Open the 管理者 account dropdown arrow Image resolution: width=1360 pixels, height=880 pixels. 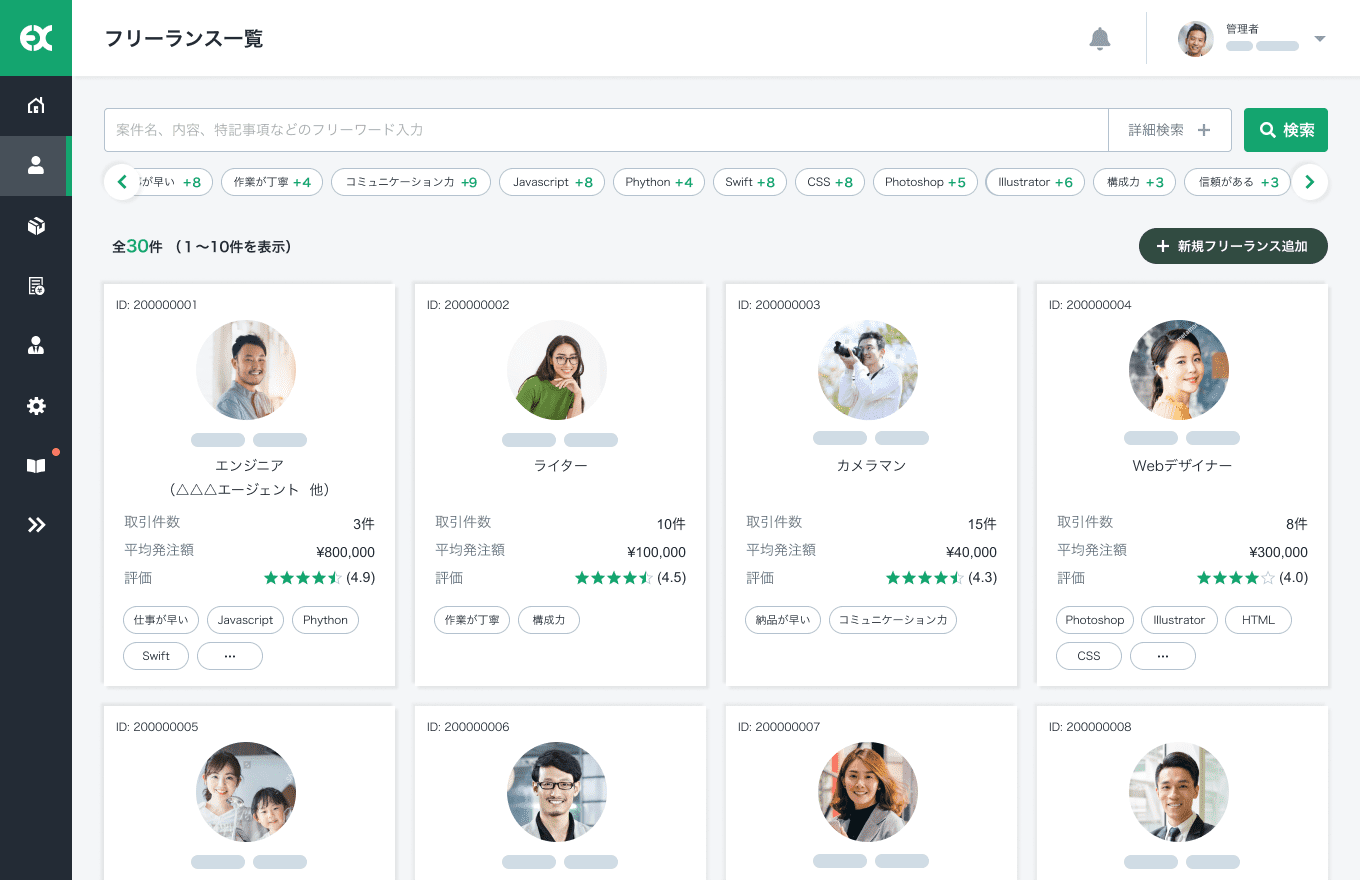(1319, 39)
